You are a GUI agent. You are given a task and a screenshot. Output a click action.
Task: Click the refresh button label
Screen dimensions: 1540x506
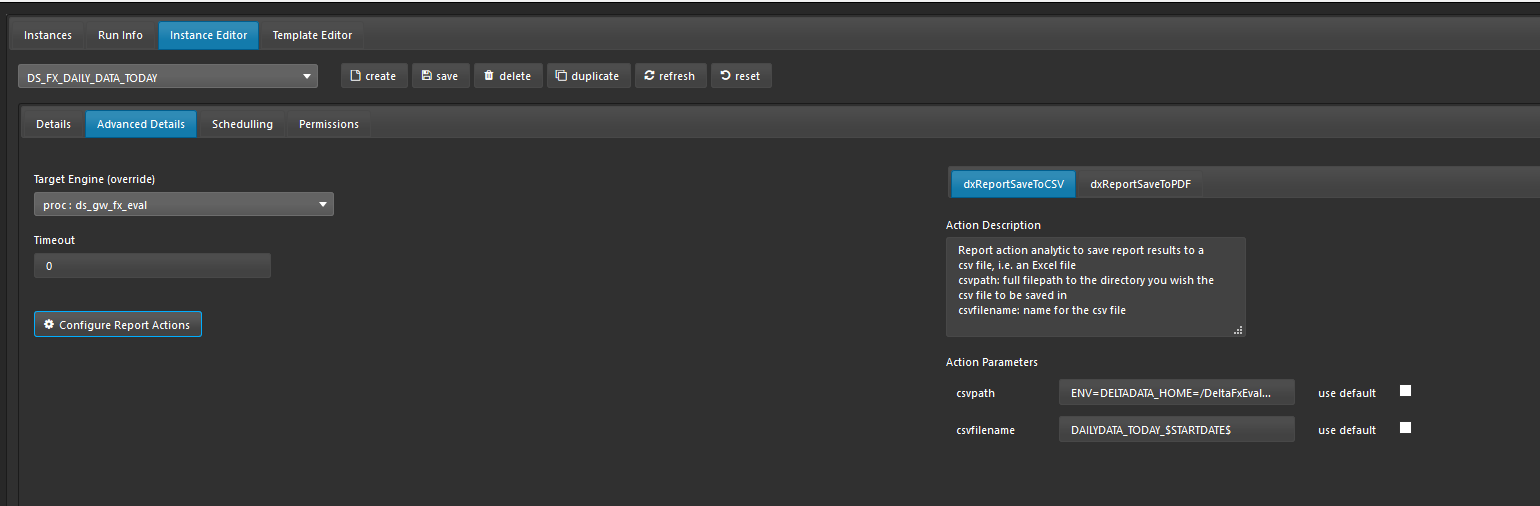click(x=677, y=76)
